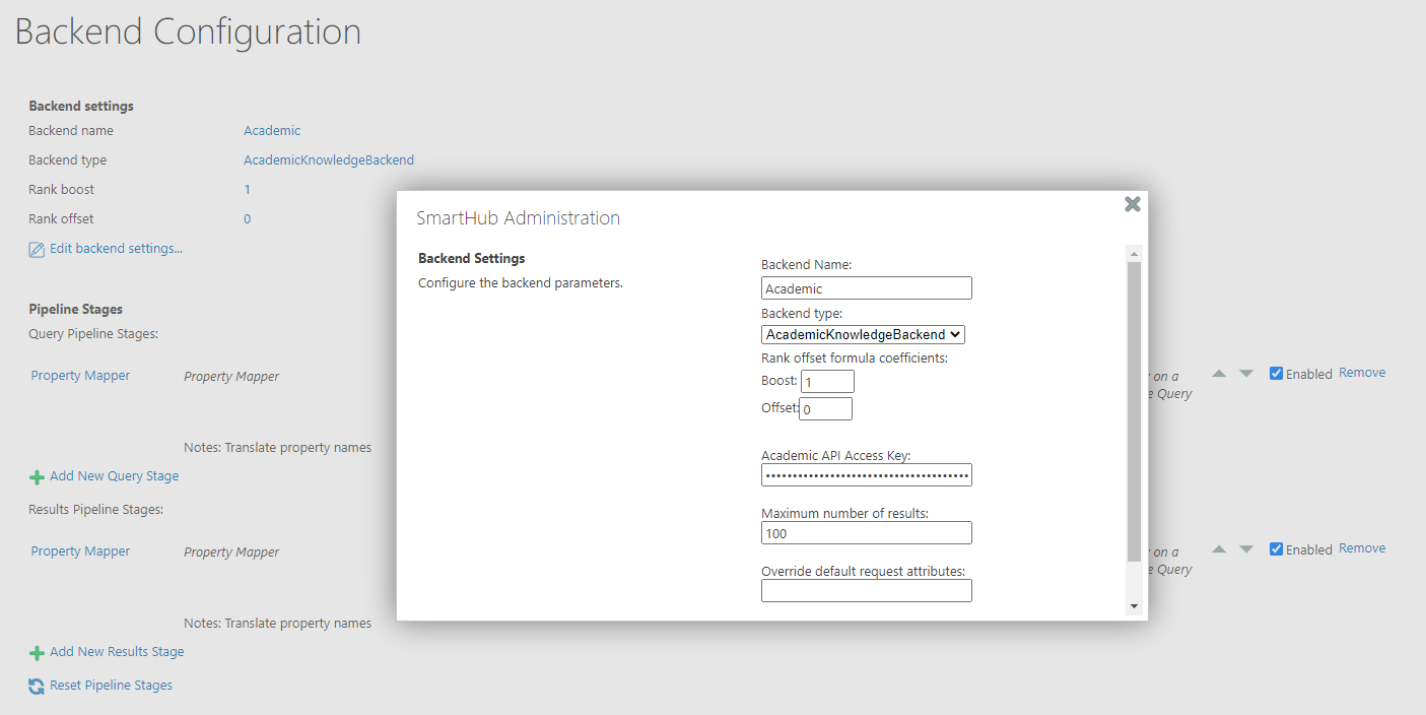This screenshot has height=715, width=1426.
Task: Open the Property Mapper link under Query Pipeline Stages
Action: point(80,376)
